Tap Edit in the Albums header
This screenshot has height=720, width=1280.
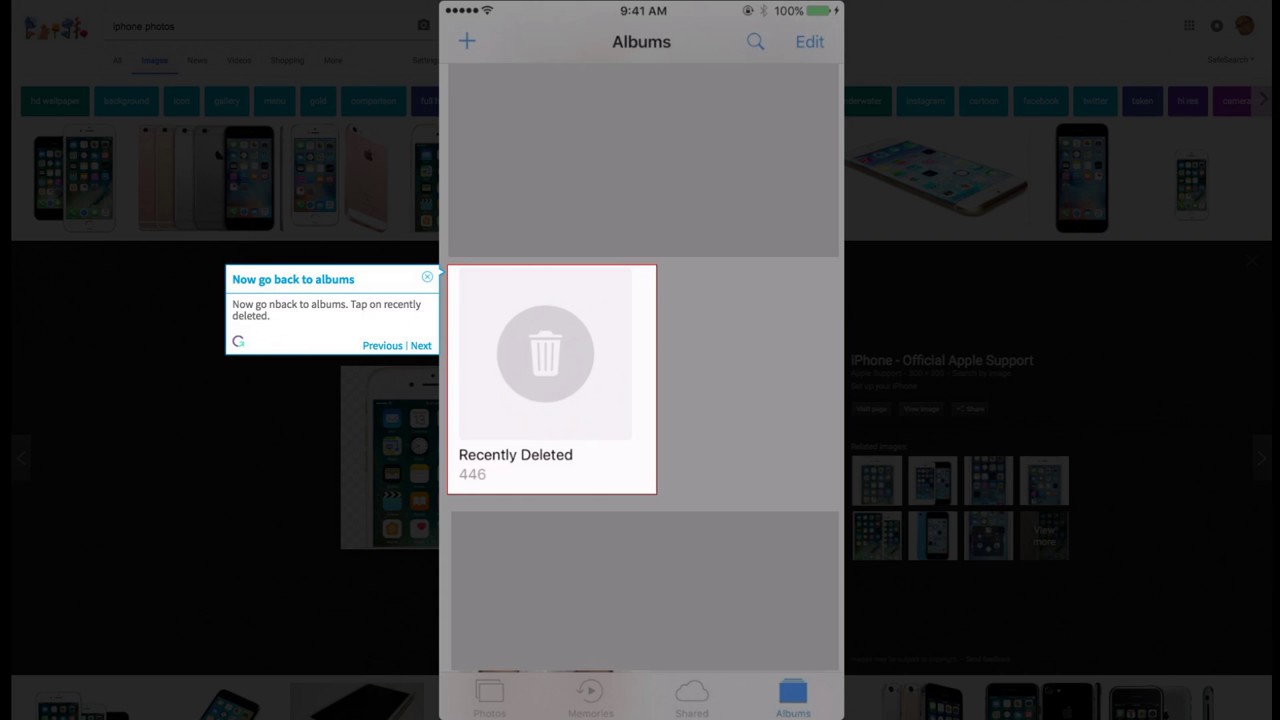coord(810,41)
